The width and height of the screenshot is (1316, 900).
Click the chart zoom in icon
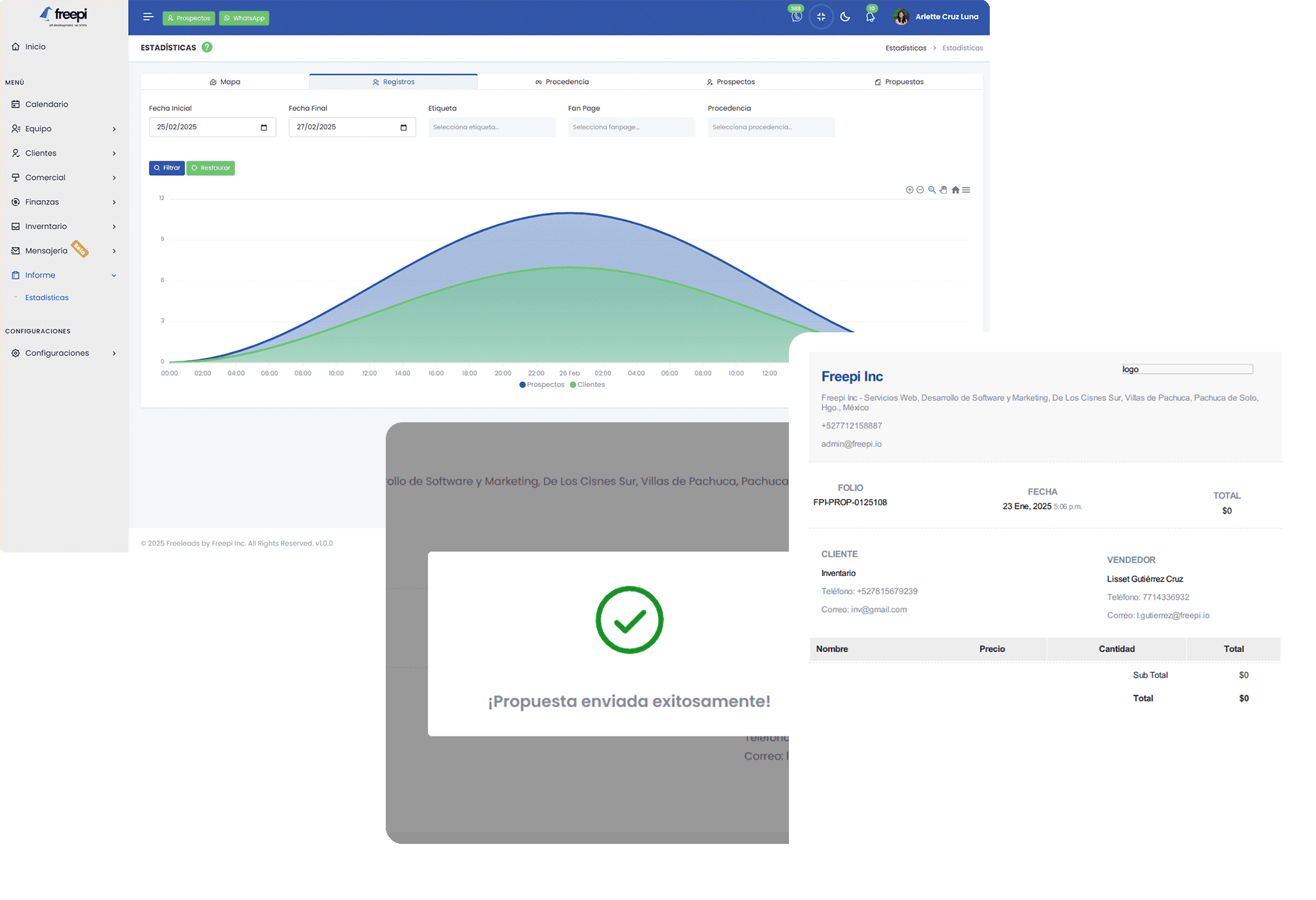point(909,190)
